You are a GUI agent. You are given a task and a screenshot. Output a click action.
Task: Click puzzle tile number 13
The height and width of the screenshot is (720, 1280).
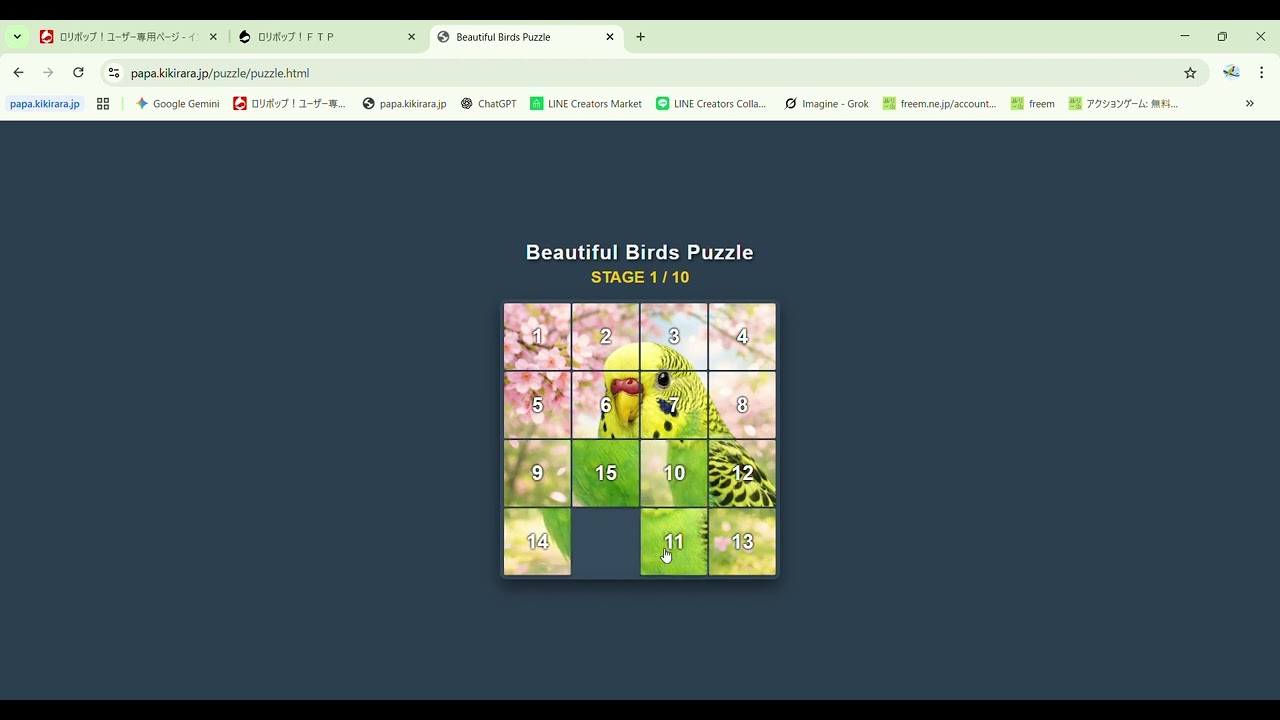tap(742, 542)
